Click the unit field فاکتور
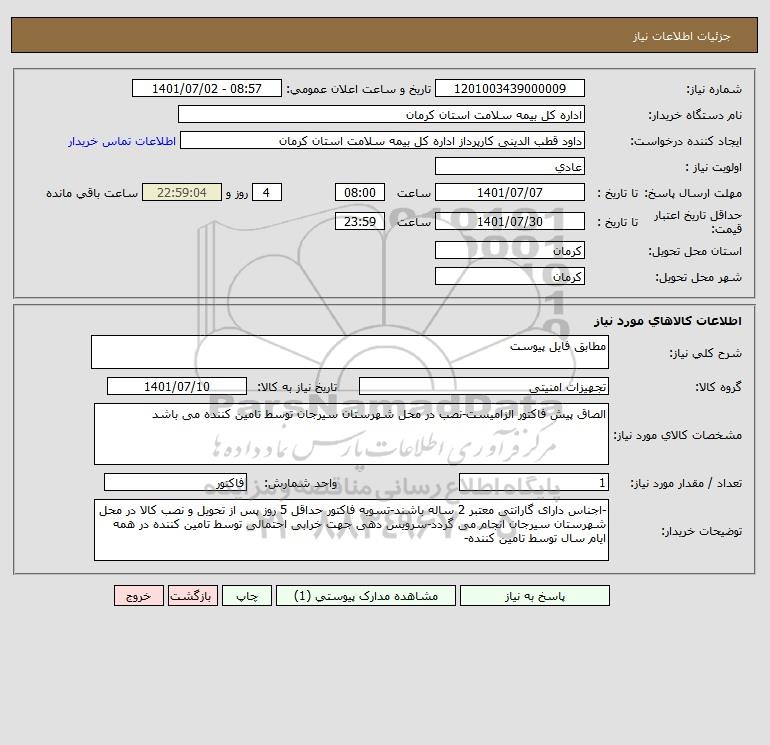 coord(175,483)
